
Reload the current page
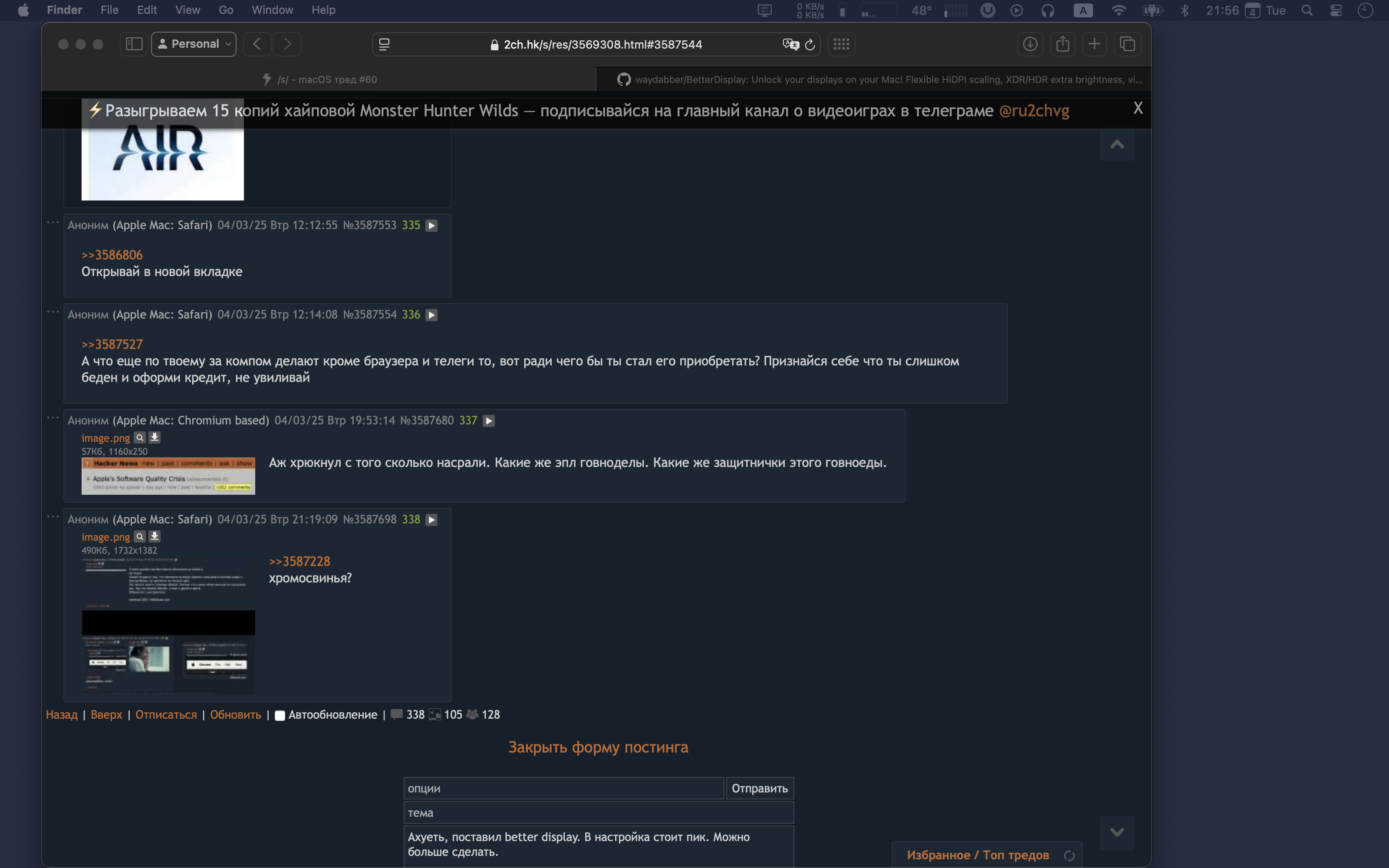pyautogui.click(x=810, y=44)
